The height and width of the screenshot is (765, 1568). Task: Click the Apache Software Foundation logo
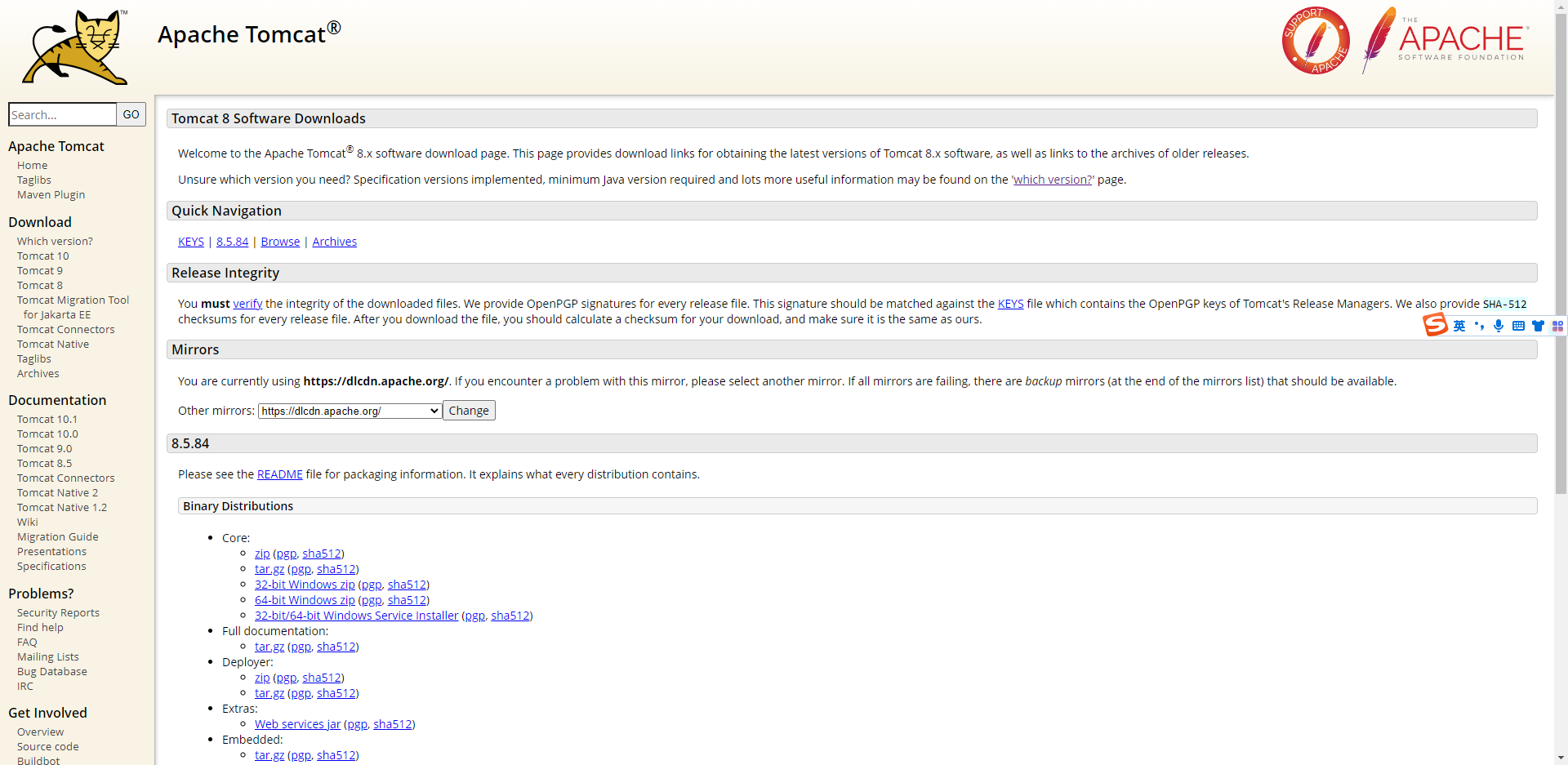tap(1445, 39)
